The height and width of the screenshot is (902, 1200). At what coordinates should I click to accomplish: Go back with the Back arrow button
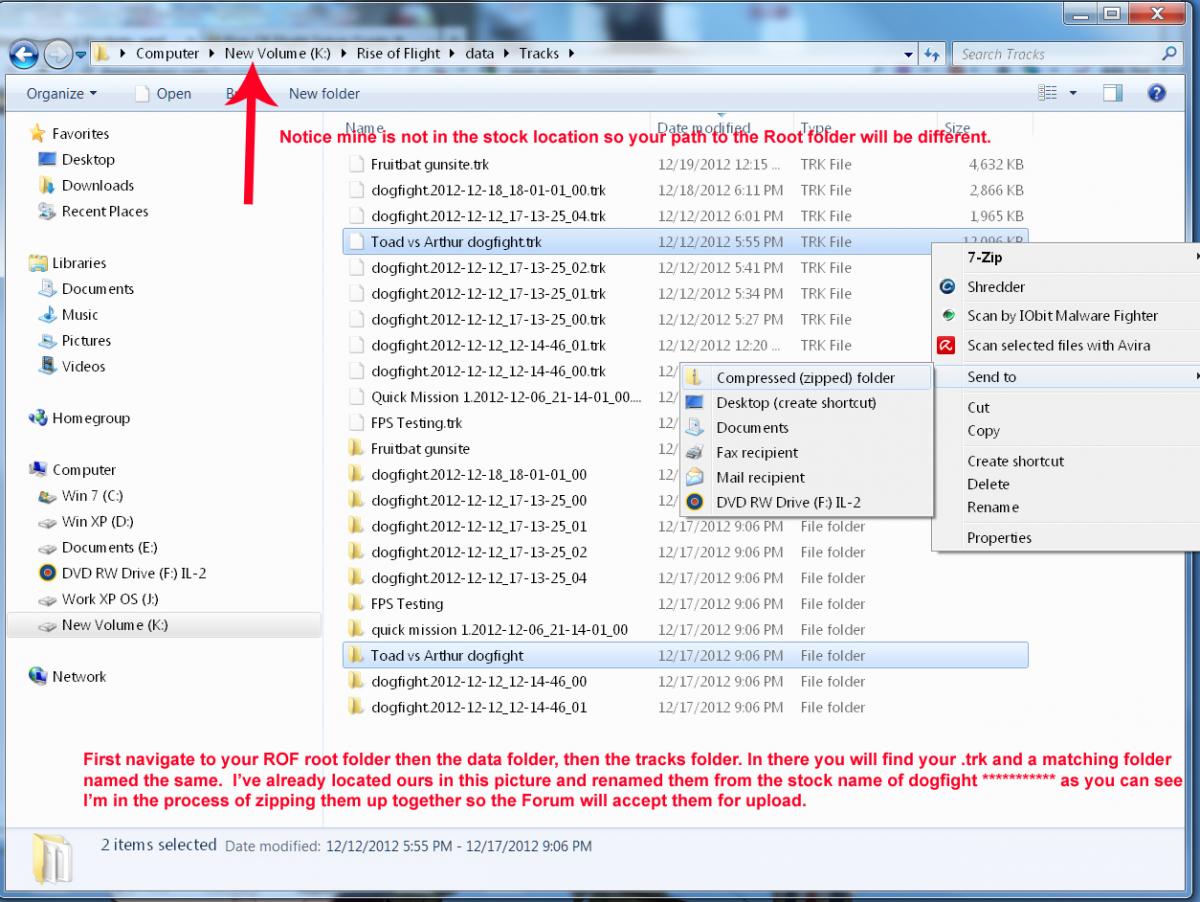point(24,54)
